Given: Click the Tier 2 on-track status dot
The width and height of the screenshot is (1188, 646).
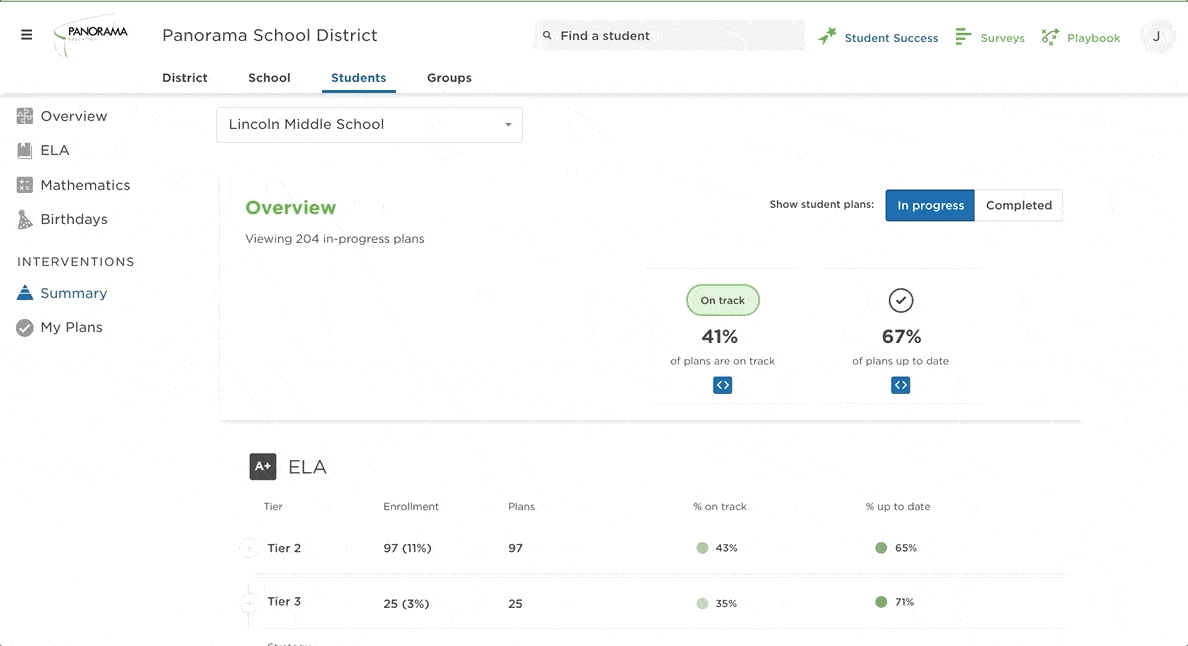Looking at the screenshot, I should click(702, 548).
